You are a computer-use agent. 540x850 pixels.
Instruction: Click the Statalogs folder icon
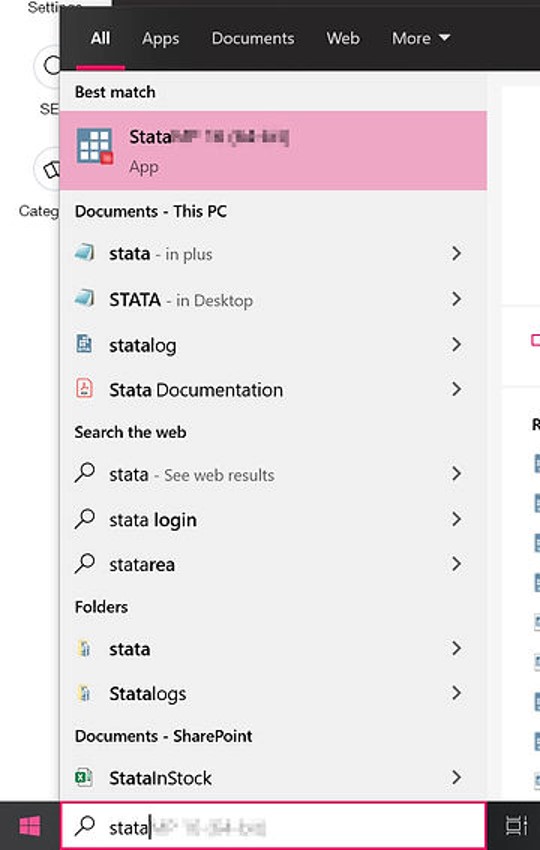[85, 693]
